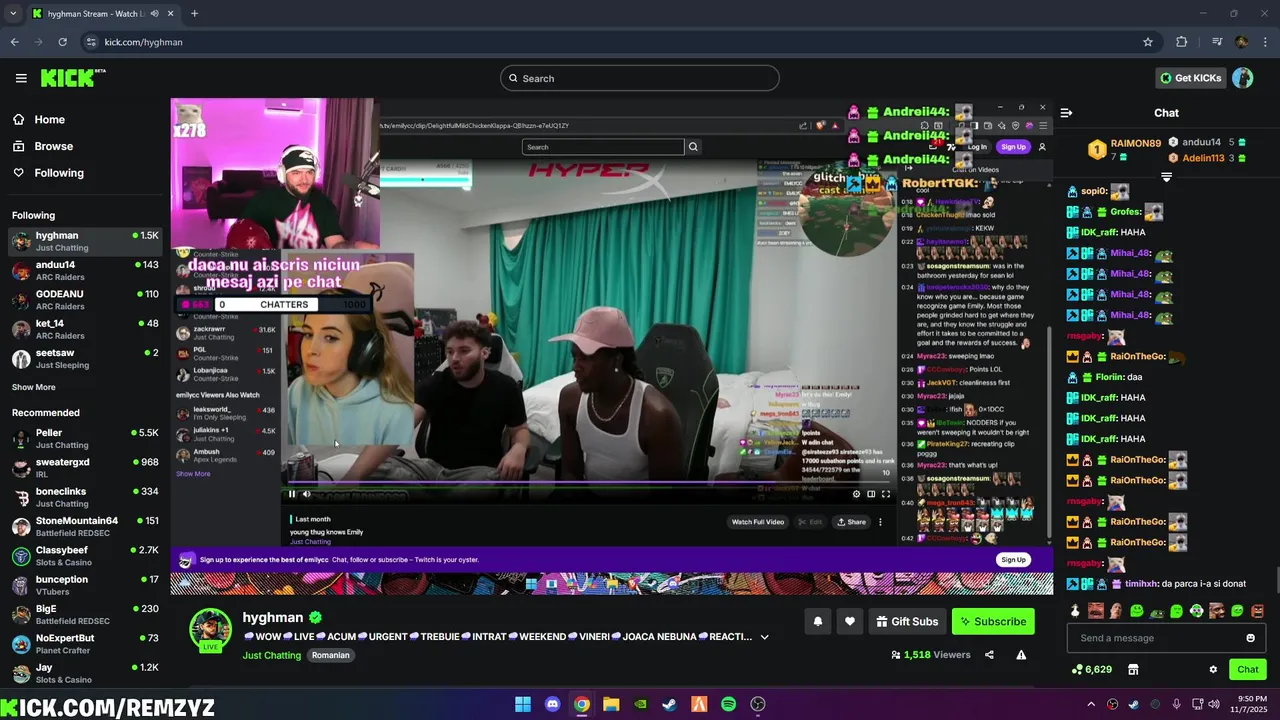Show hidden system tray icons chevron

click(1091, 704)
